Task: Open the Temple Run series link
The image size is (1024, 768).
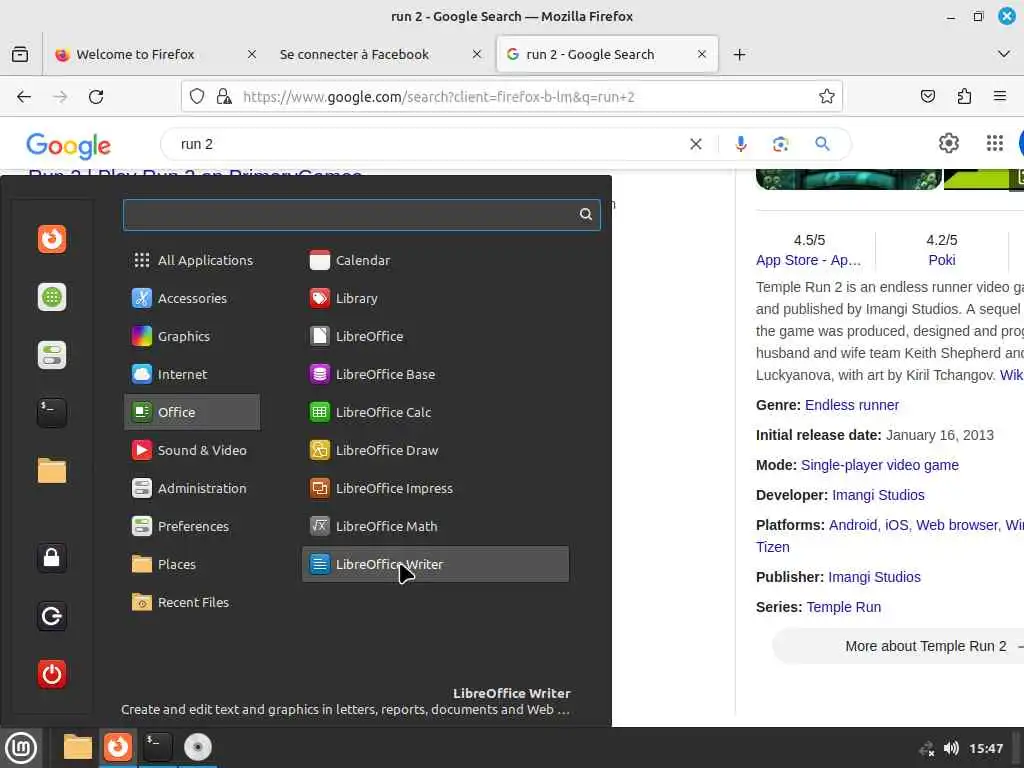Action: 844,607
